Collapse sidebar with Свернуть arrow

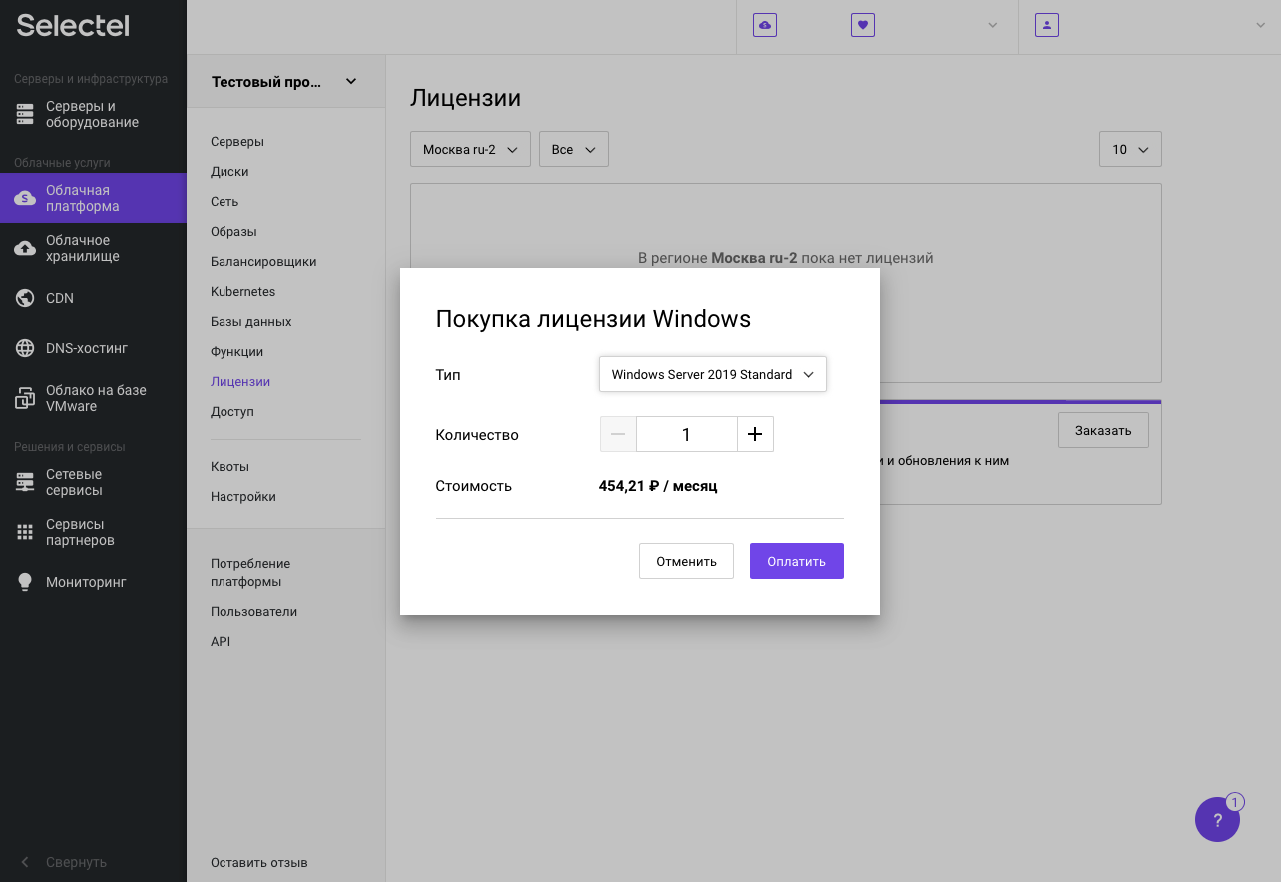[x=25, y=862]
